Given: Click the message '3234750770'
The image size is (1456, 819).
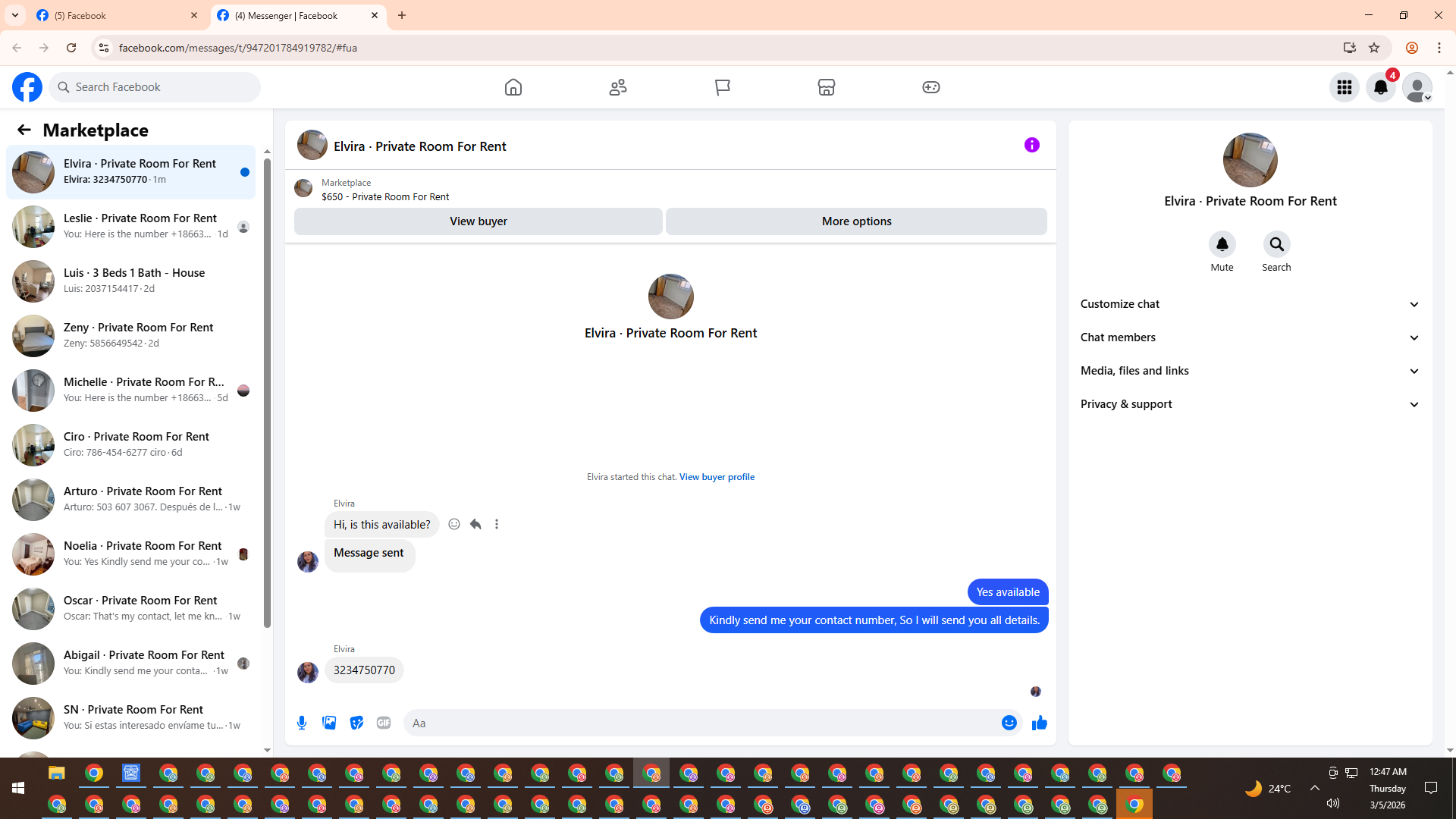Looking at the screenshot, I should 364,670.
